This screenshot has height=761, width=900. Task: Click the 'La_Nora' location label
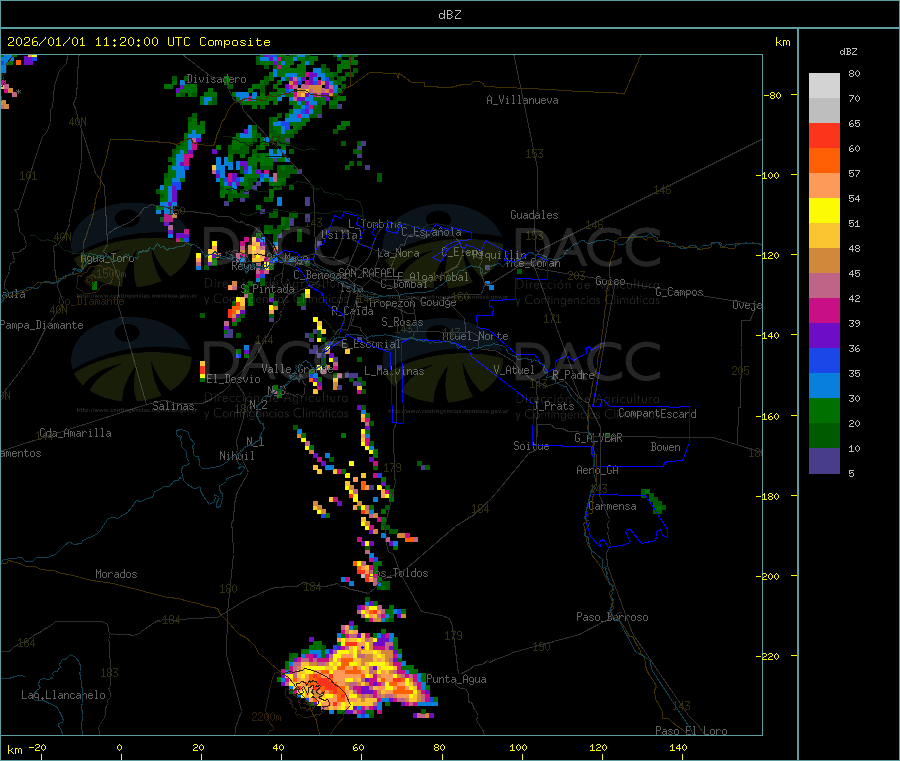tap(398, 253)
